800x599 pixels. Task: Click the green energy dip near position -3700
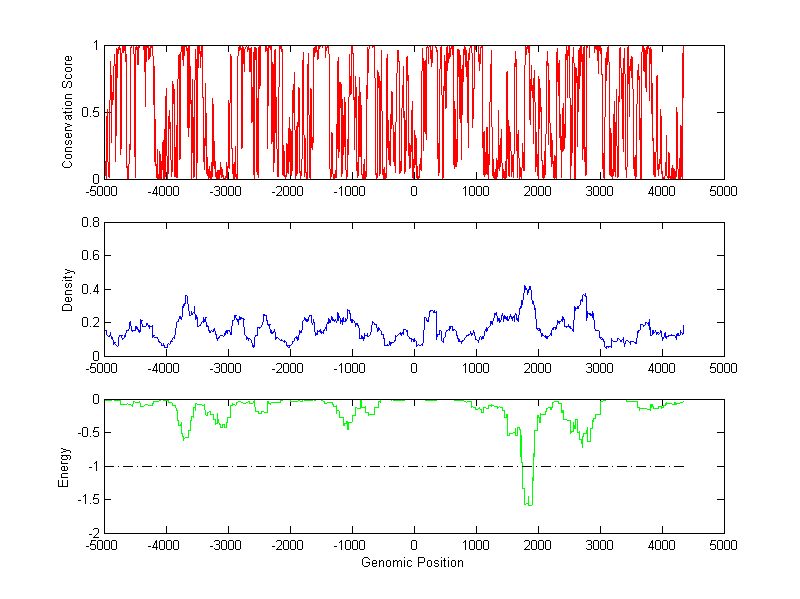click(x=184, y=438)
